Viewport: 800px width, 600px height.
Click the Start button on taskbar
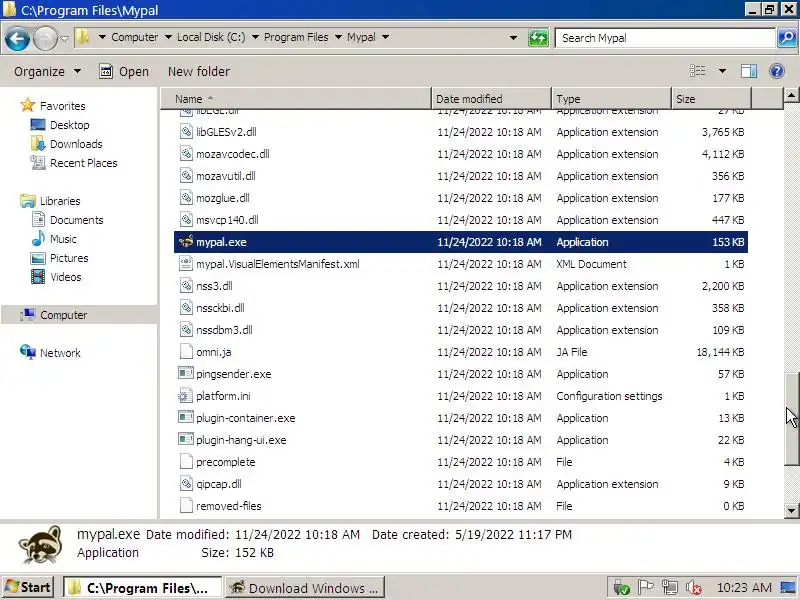point(28,587)
